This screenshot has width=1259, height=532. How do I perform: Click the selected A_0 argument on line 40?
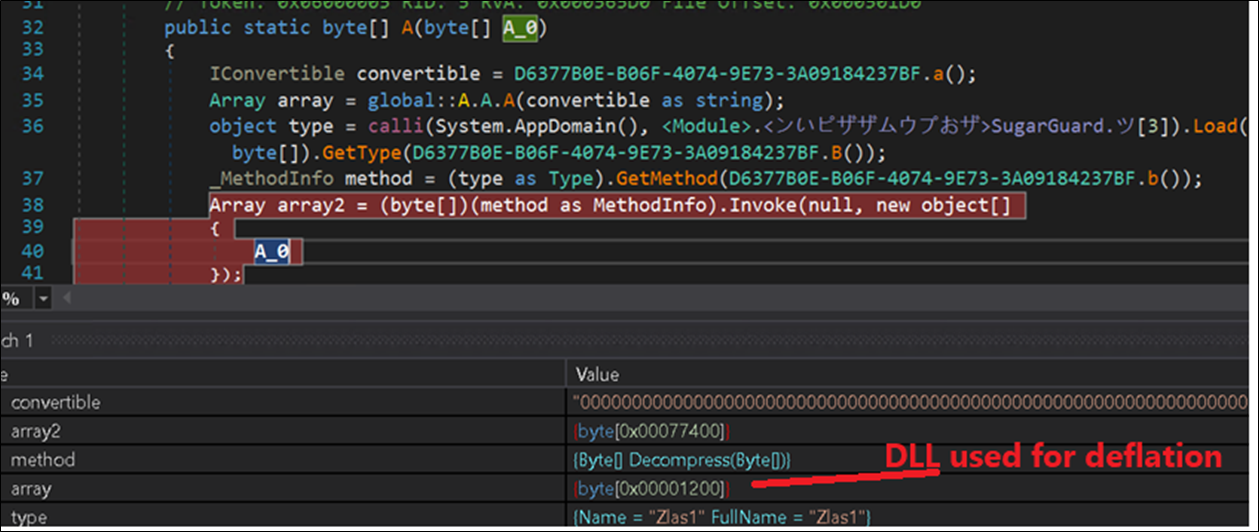(x=271, y=253)
